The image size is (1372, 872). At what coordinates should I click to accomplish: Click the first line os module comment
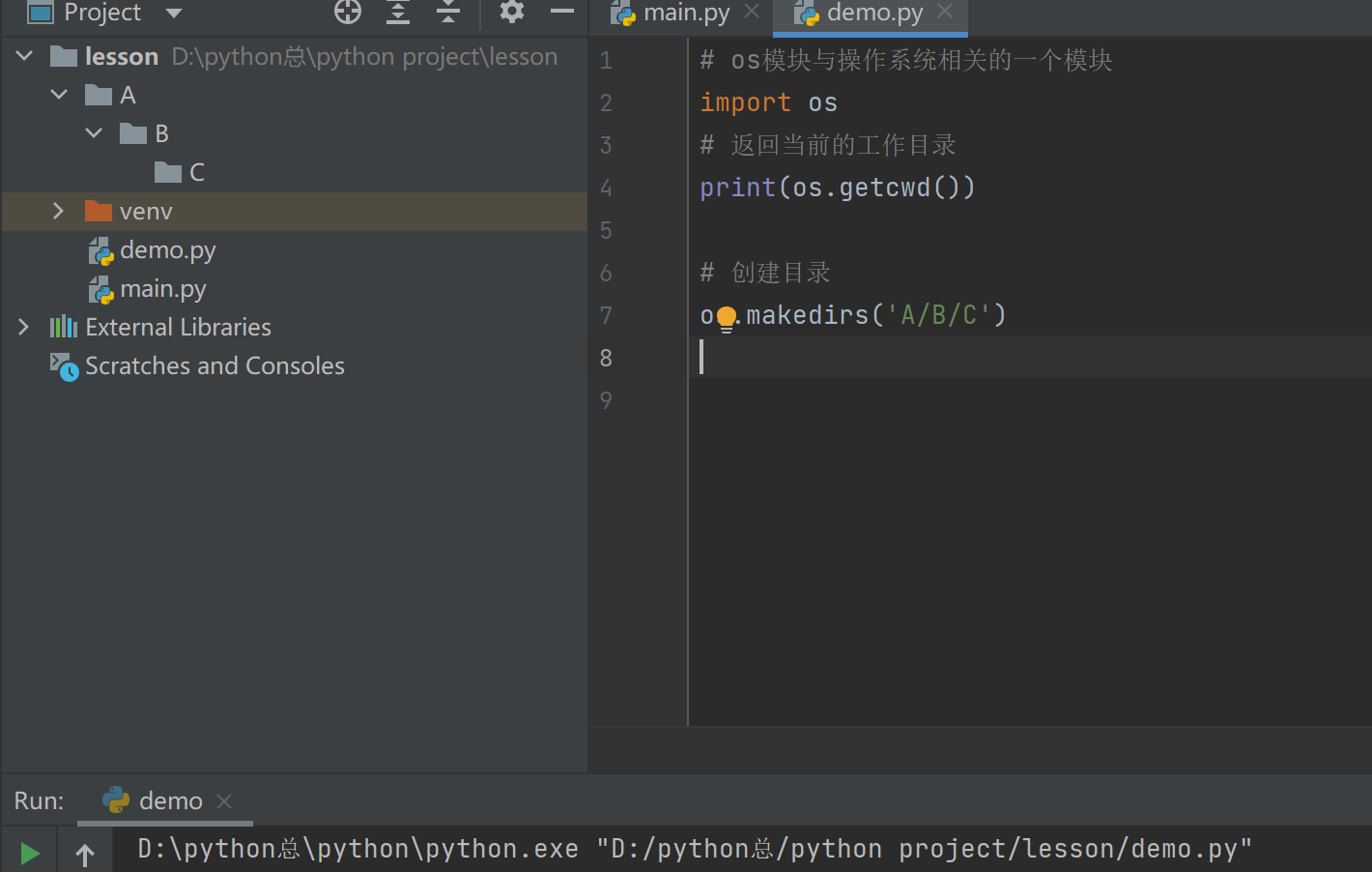[x=906, y=60]
